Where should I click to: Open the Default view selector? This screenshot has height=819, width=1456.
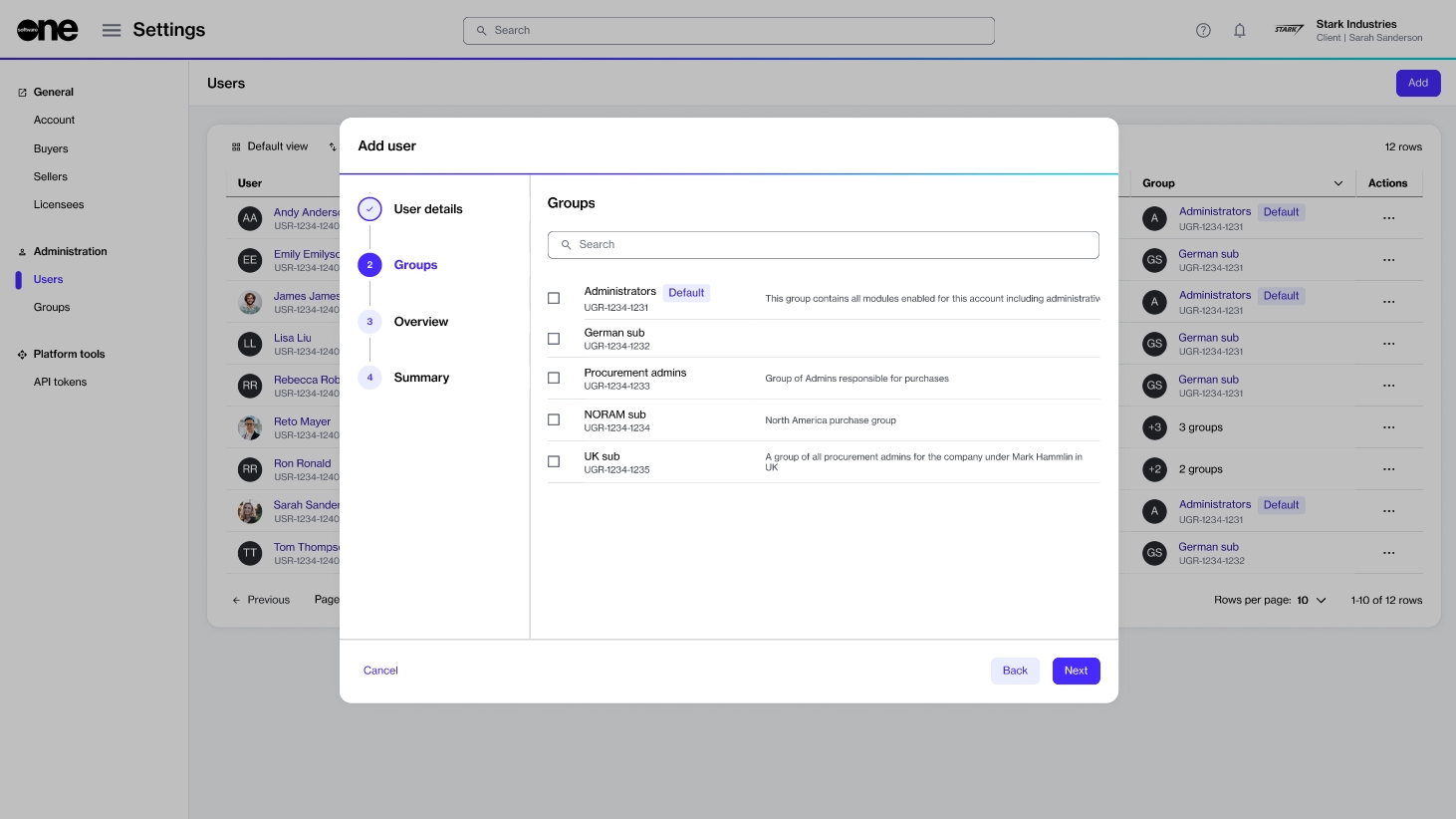click(x=270, y=146)
